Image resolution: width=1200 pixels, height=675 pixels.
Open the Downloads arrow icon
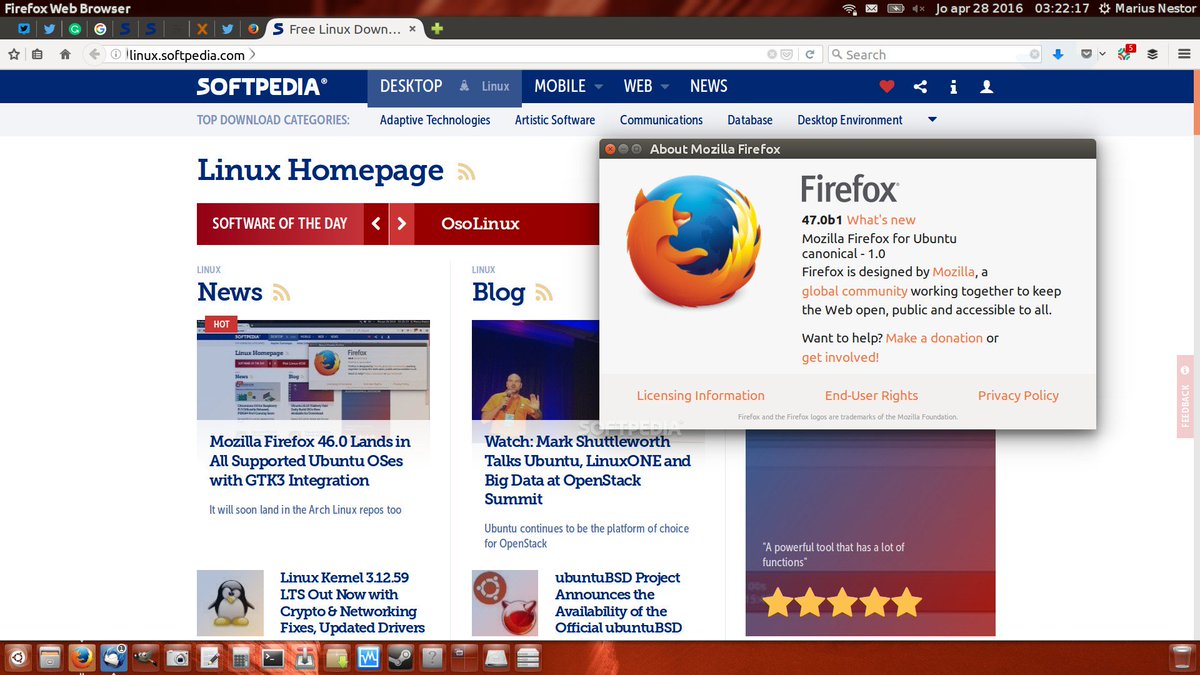(1058, 55)
